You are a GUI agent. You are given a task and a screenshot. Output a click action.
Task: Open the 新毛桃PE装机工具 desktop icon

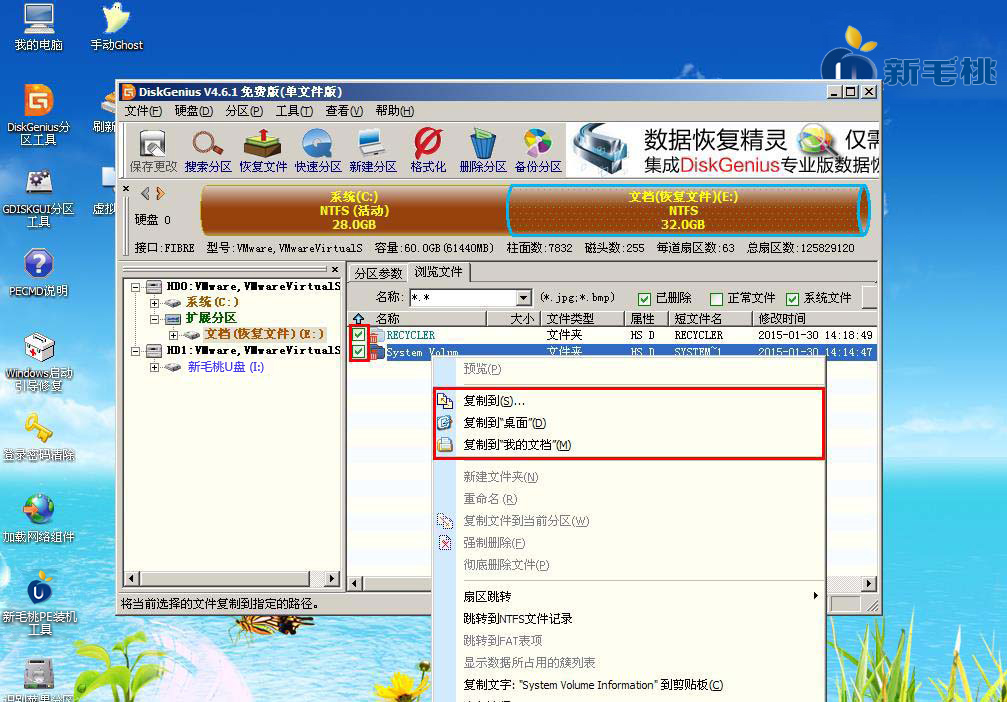coord(39,602)
